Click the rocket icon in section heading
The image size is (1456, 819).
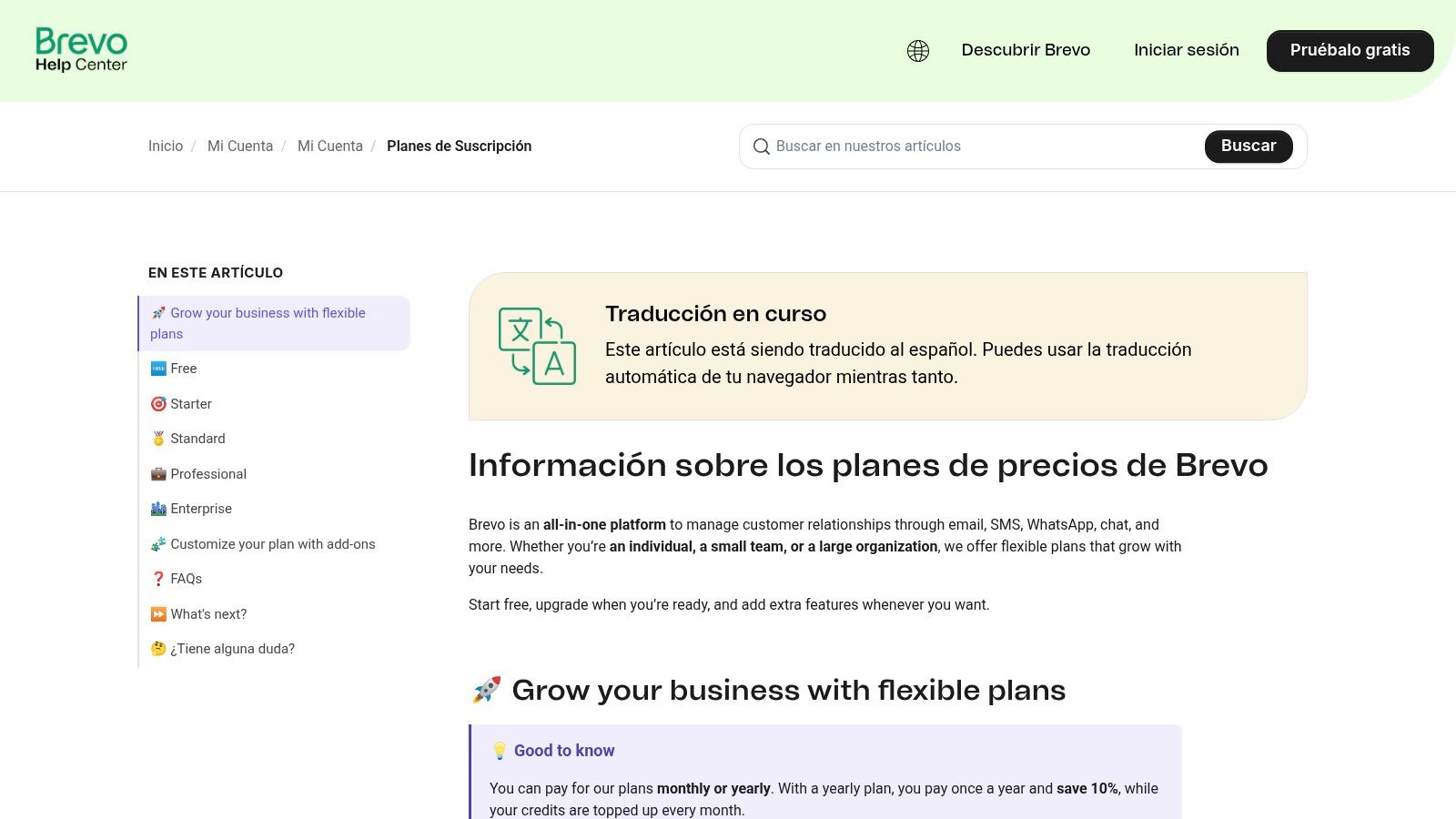point(487,690)
